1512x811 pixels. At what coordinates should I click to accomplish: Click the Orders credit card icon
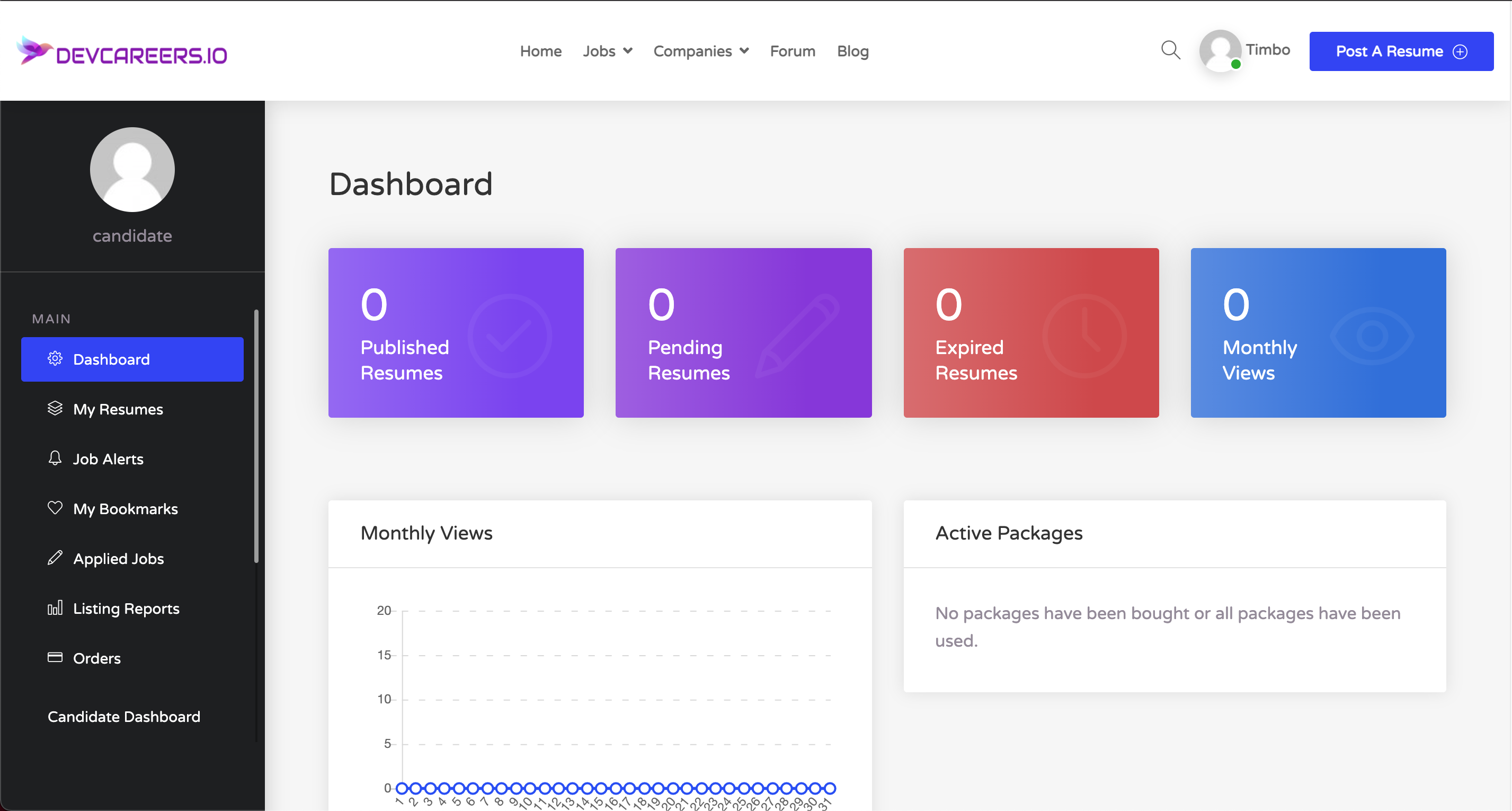[x=55, y=657]
